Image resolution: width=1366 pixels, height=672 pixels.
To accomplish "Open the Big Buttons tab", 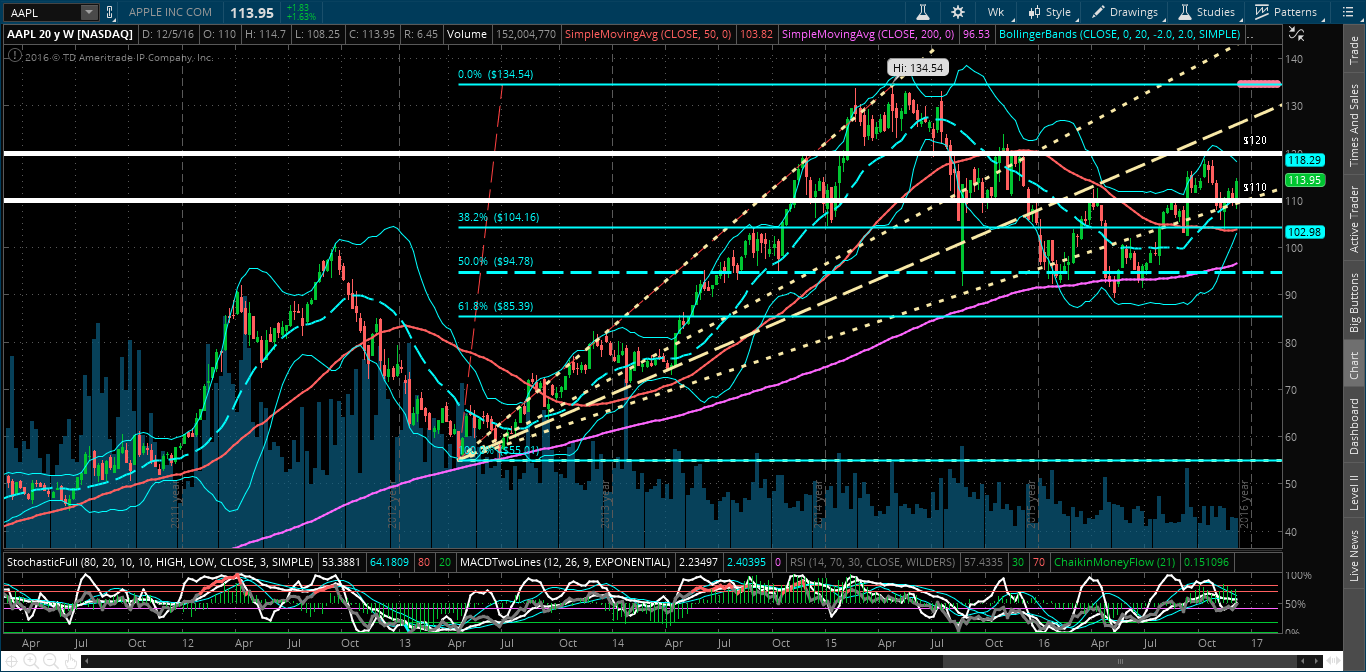I will pos(1354,302).
